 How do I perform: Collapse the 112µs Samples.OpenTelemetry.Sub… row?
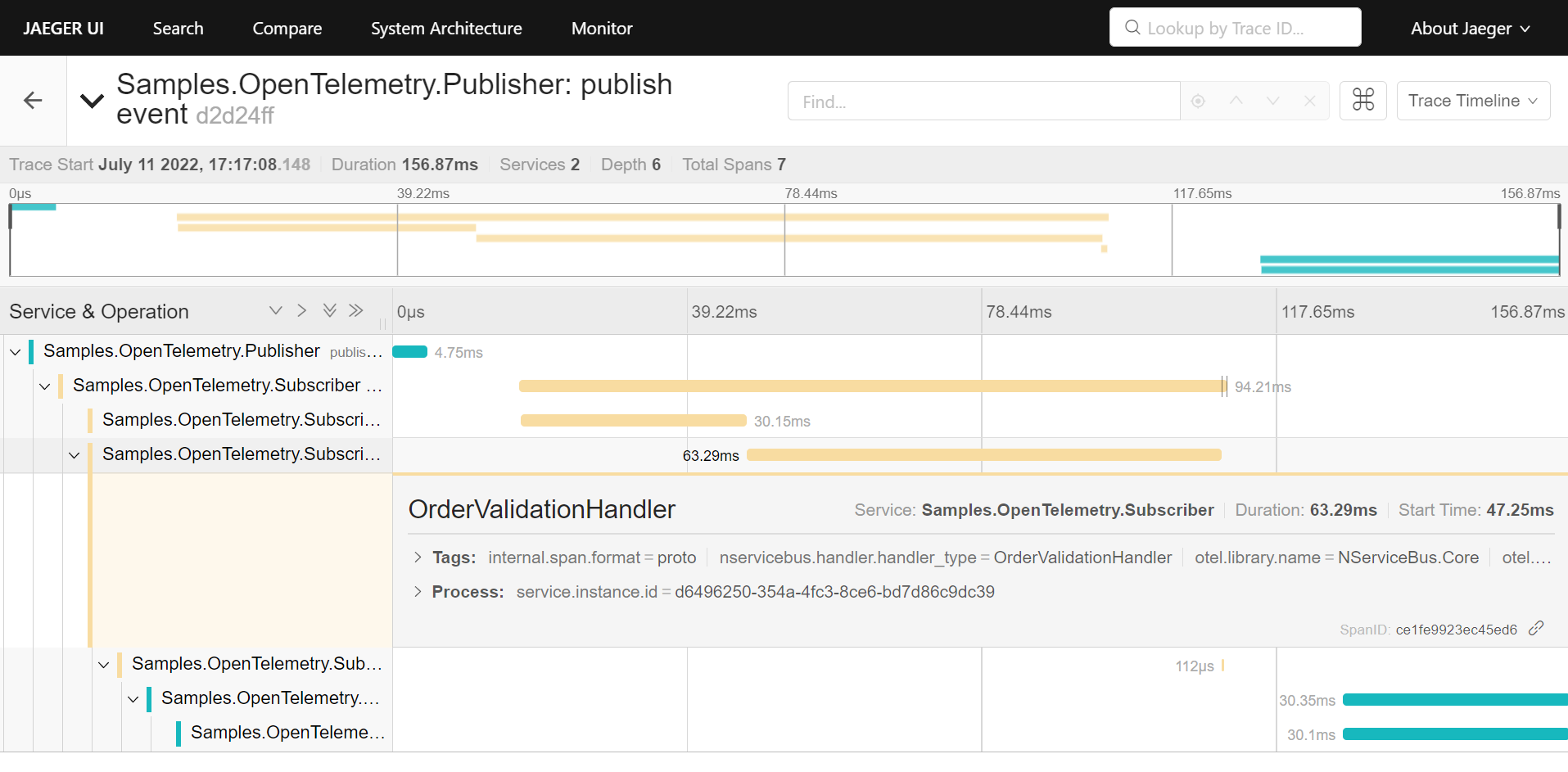[x=104, y=665]
